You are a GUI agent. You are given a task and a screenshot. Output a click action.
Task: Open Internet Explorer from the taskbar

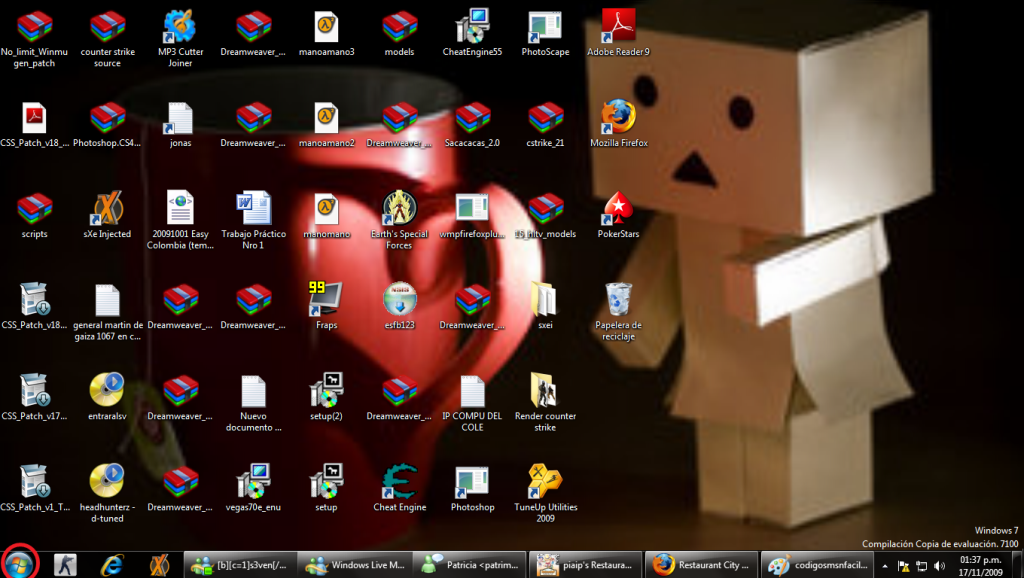pos(112,565)
